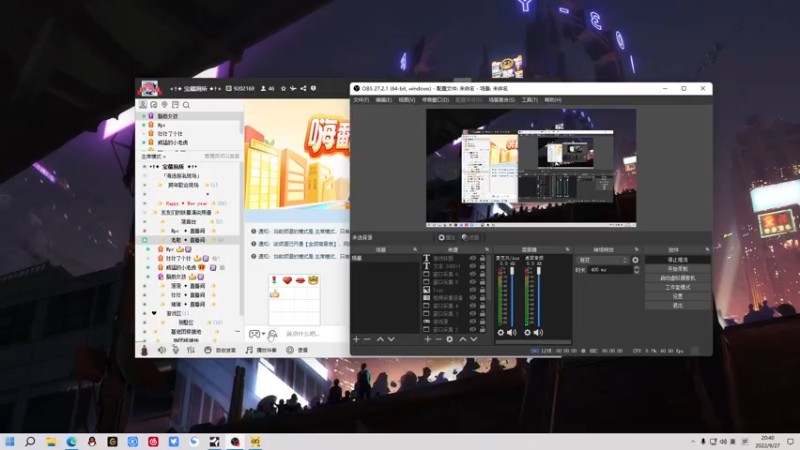
Task: Toggle visibility of 窗口采集 2 source
Action: tap(472, 330)
